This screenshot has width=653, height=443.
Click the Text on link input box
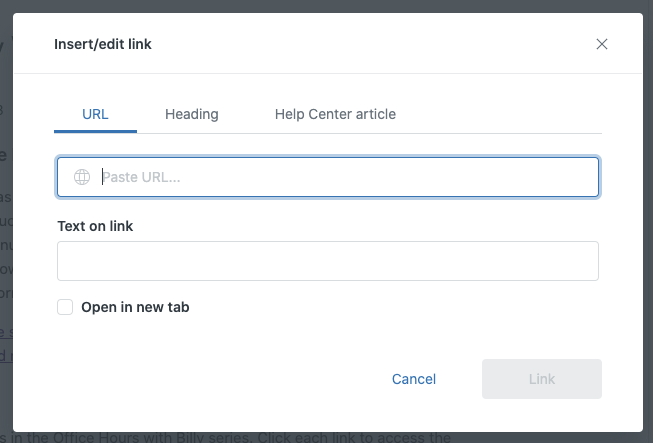pos(327,261)
